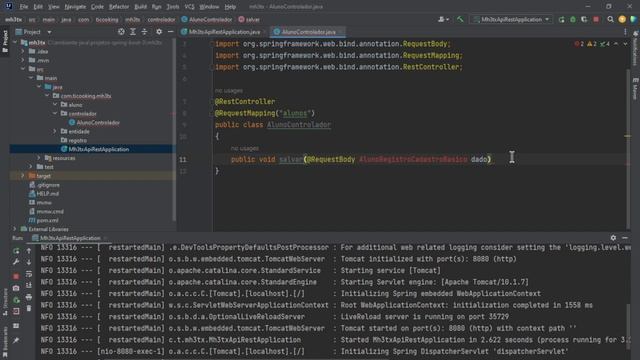The image size is (640, 360).
Task: Select Mh3txApiRestApplication in project tree
Action: [99, 149]
